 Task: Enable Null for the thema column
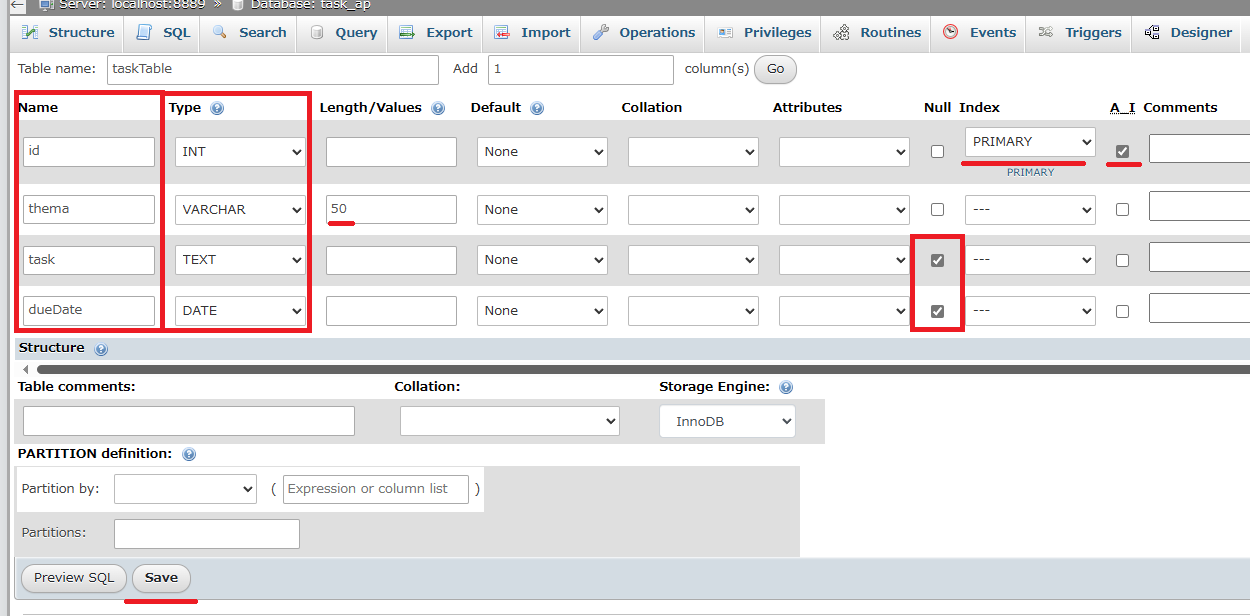(x=937, y=210)
